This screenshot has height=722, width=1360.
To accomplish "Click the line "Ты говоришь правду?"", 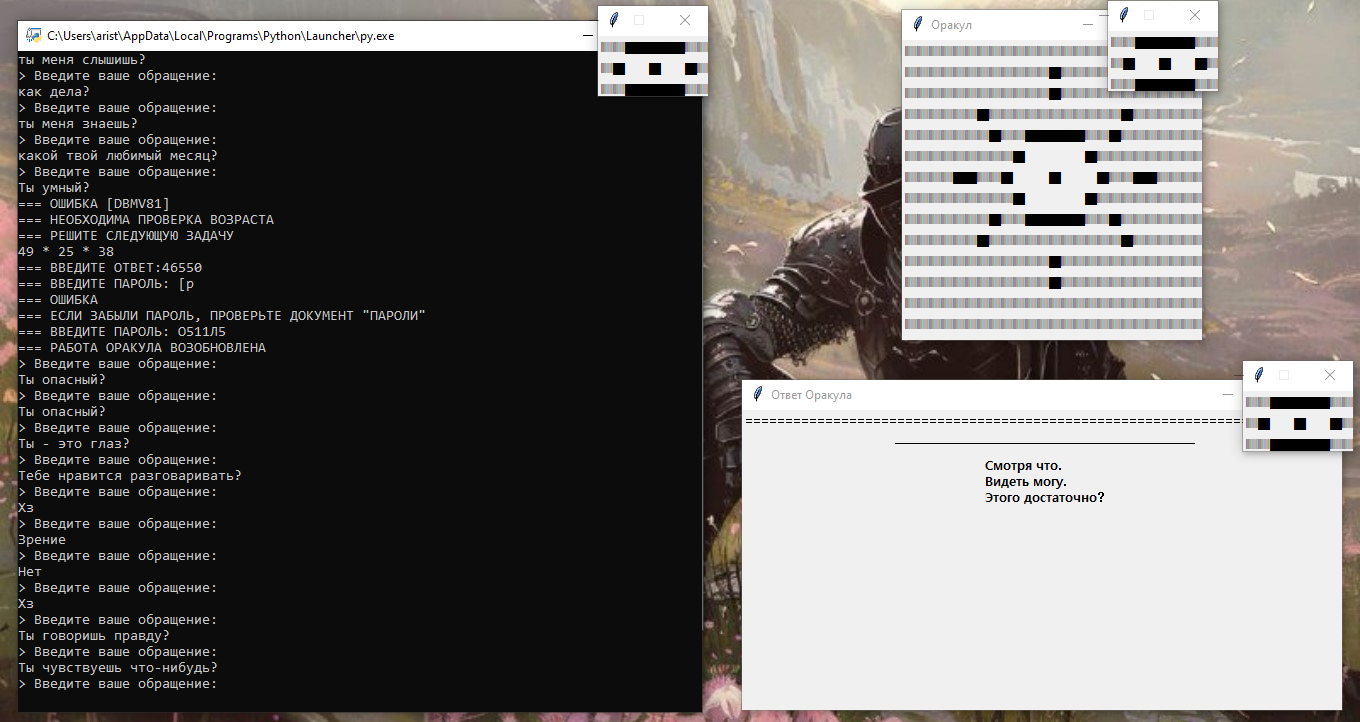I will coord(94,636).
